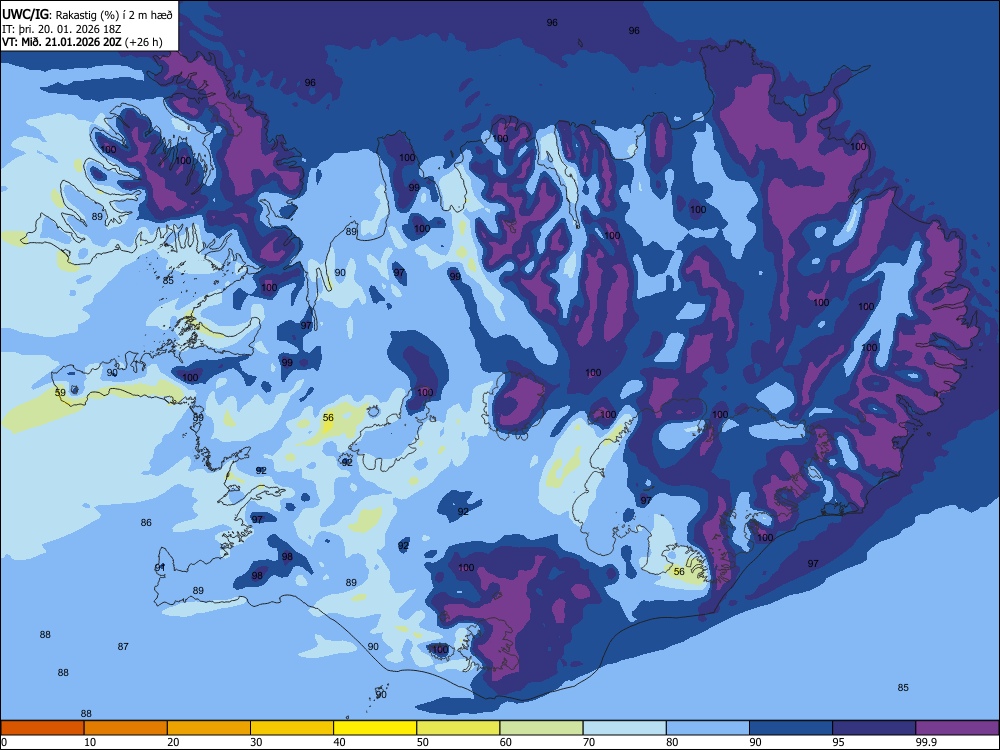Screen dimensions: 1000x750
Task: Click the '(+26 h)' forecast offset text
Action: coord(143,43)
